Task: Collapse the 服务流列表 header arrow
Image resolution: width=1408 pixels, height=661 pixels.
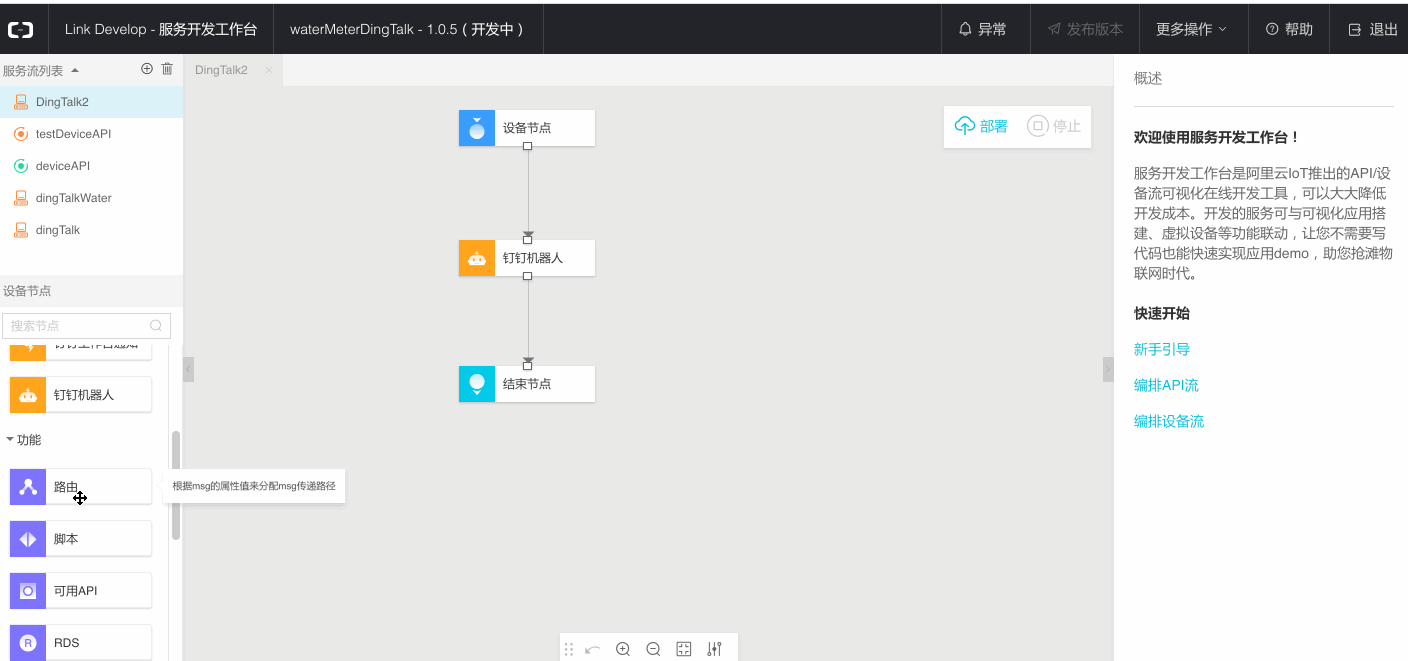Action: tap(75, 71)
